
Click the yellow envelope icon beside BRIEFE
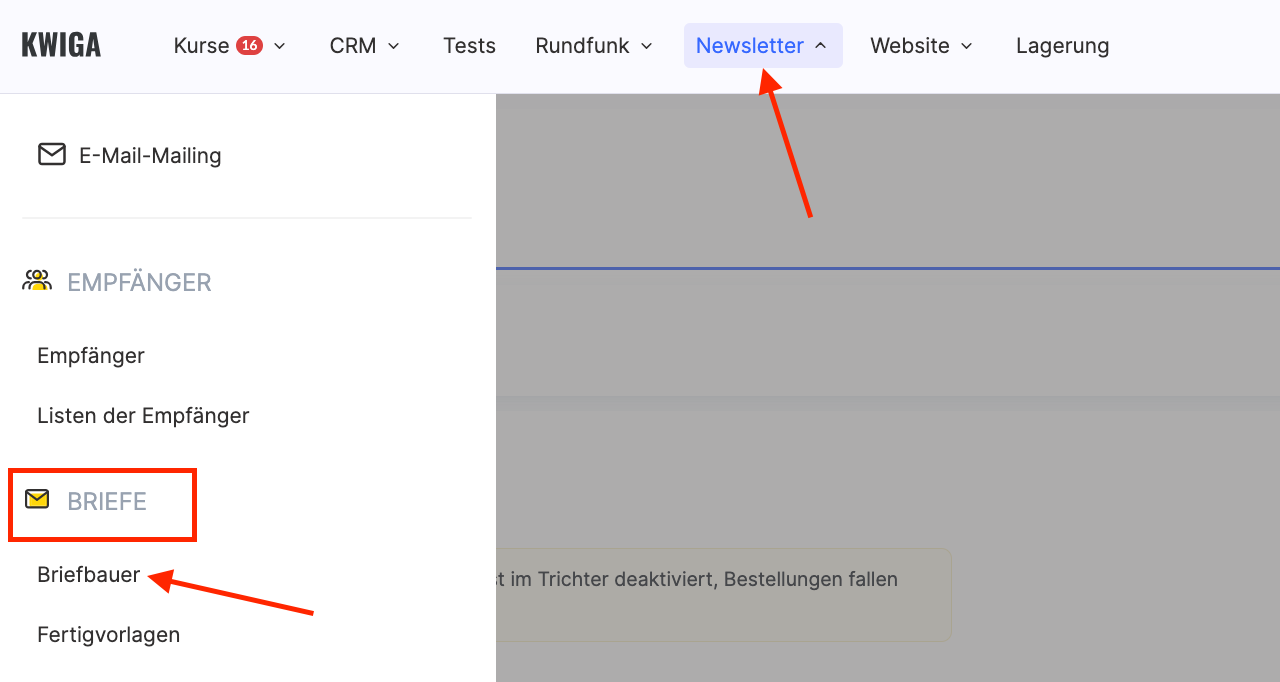click(x=37, y=499)
